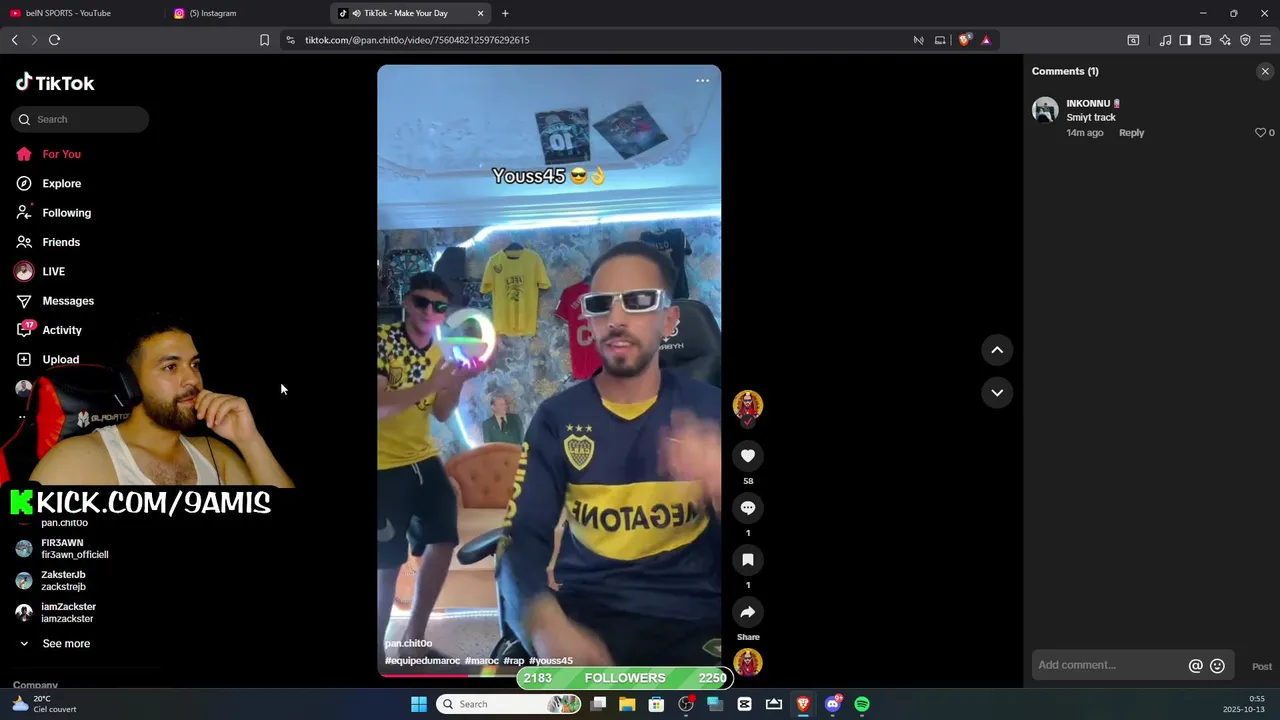Open INKONNU's profile avatar in comments
1280x720 pixels.
(x=1045, y=110)
